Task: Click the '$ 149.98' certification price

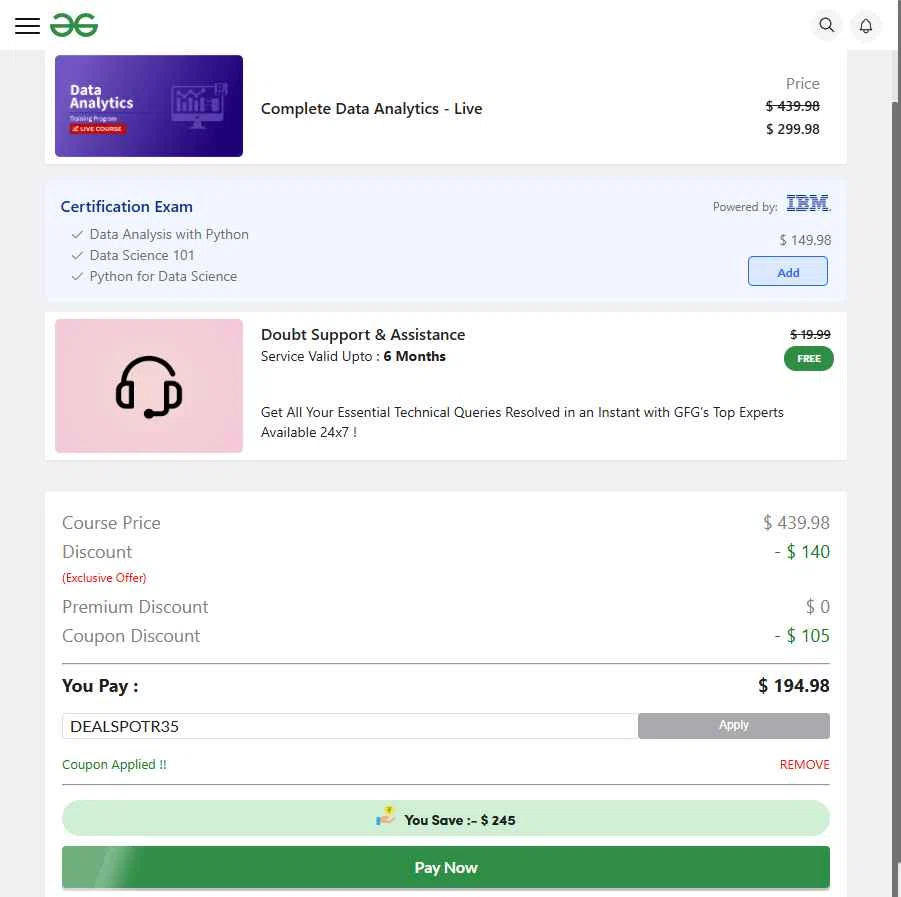Action: pos(805,240)
